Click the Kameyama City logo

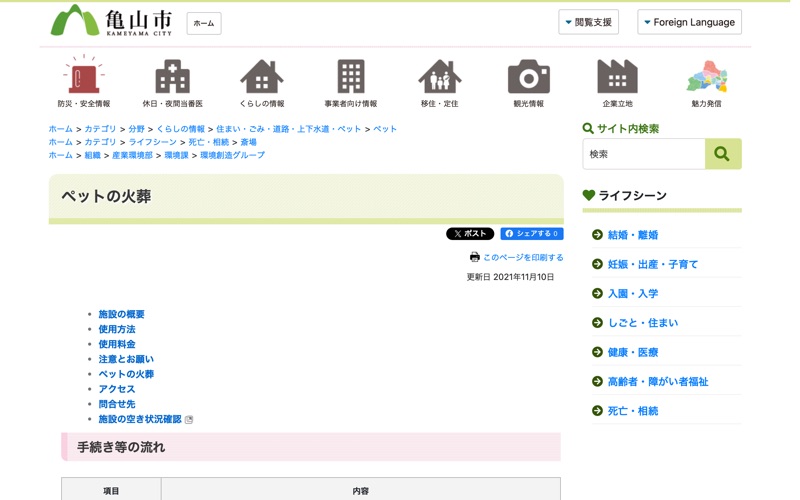[112, 21]
